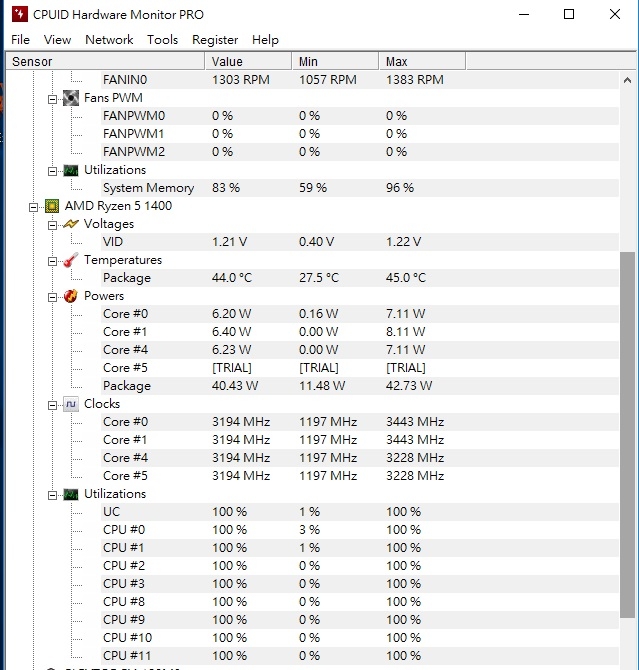
Task: Select the System Memory row
Action: (x=359, y=188)
